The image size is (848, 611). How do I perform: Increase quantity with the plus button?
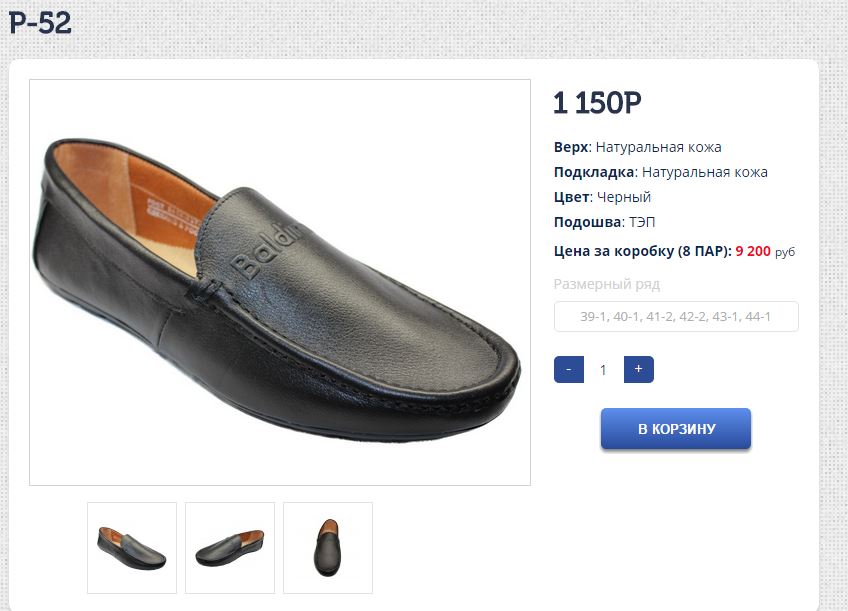click(x=638, y=369)
